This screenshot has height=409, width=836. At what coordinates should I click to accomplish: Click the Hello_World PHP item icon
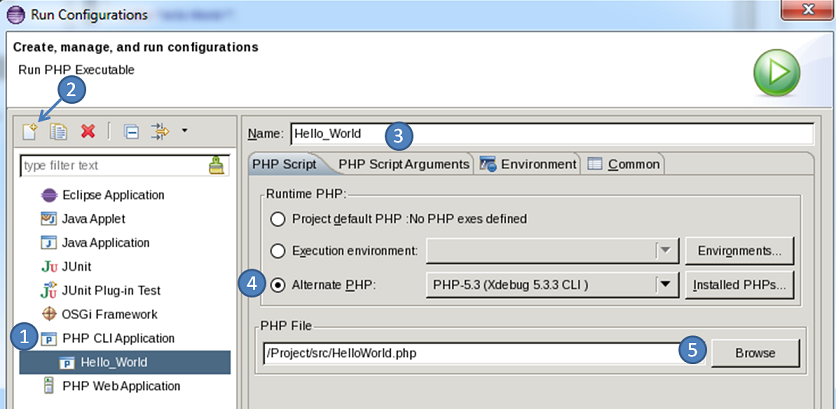67,363
